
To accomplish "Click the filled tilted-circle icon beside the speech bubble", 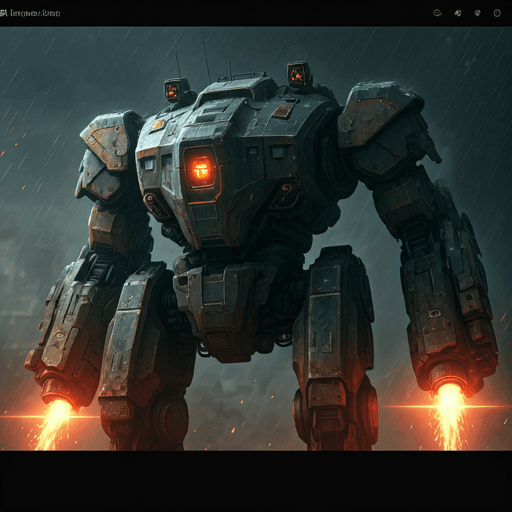I will point(458,13).
